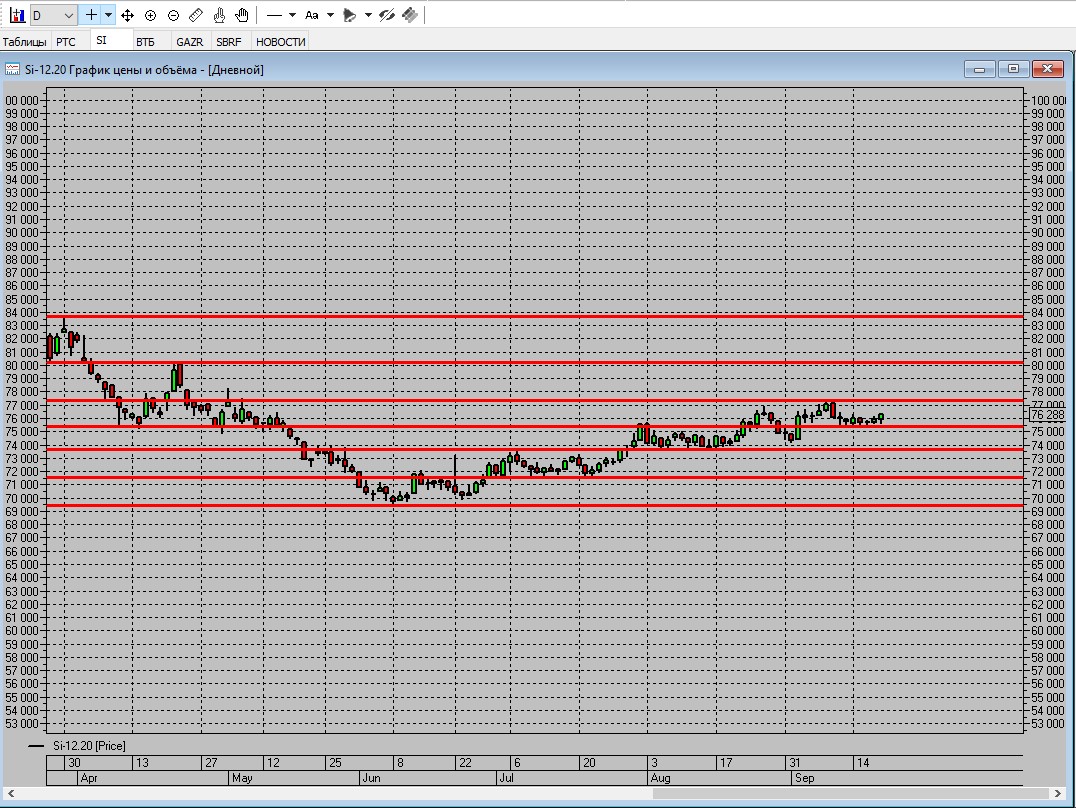1076x808 pixels.
Task: Switch to the Таблицы tab
Action: 25,42
